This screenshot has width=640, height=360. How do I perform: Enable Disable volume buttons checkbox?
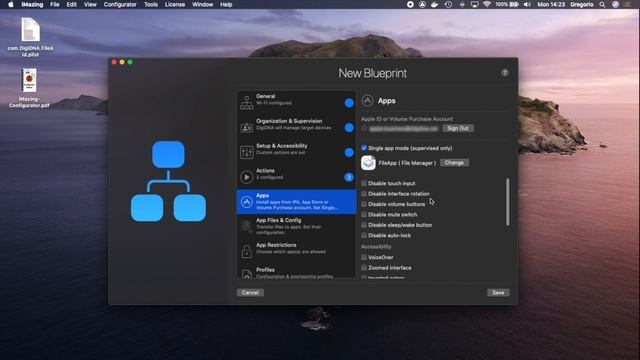tap(364, 204)
